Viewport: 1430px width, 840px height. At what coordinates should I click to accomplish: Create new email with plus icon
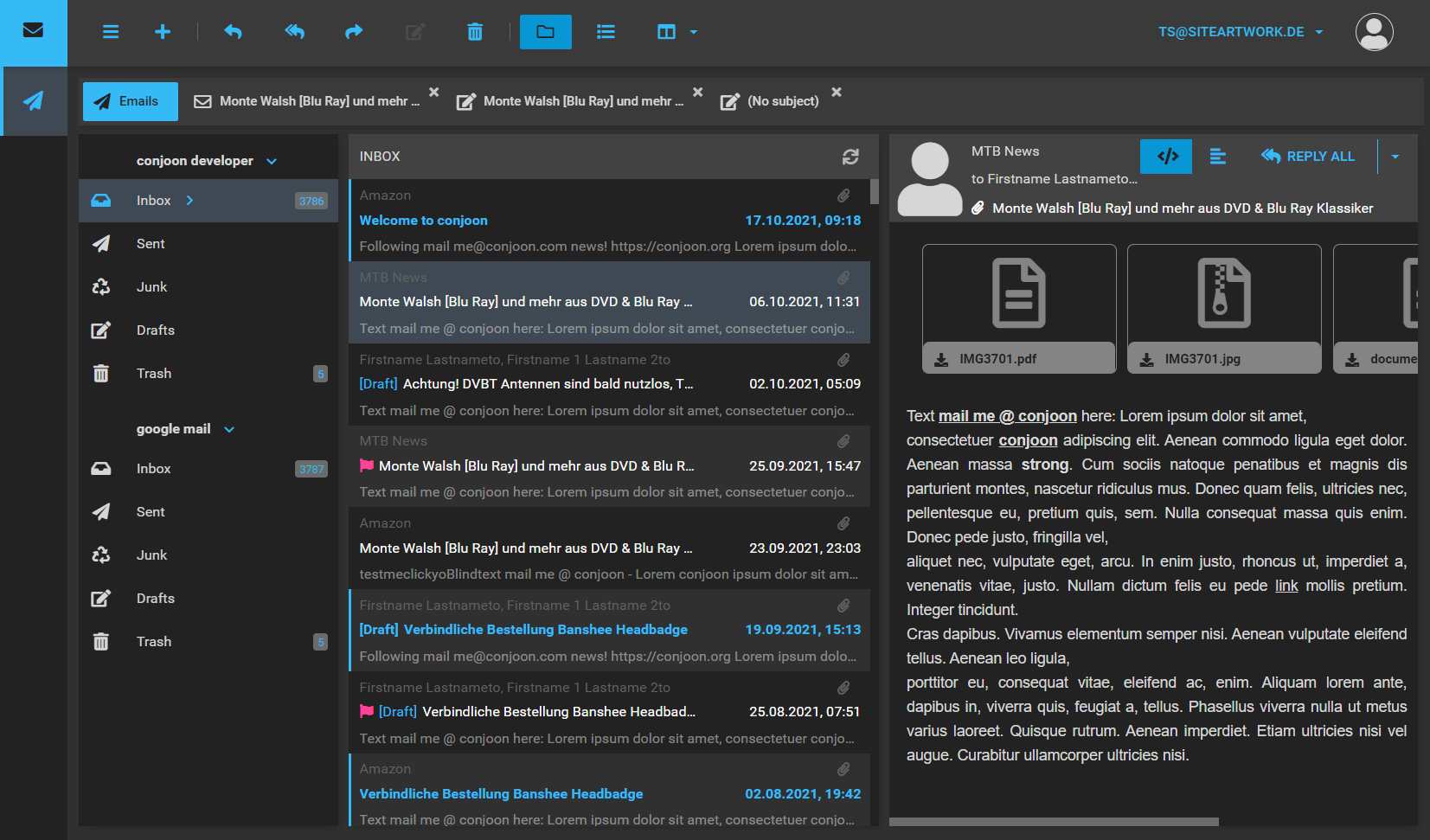[x=163, y=32]
